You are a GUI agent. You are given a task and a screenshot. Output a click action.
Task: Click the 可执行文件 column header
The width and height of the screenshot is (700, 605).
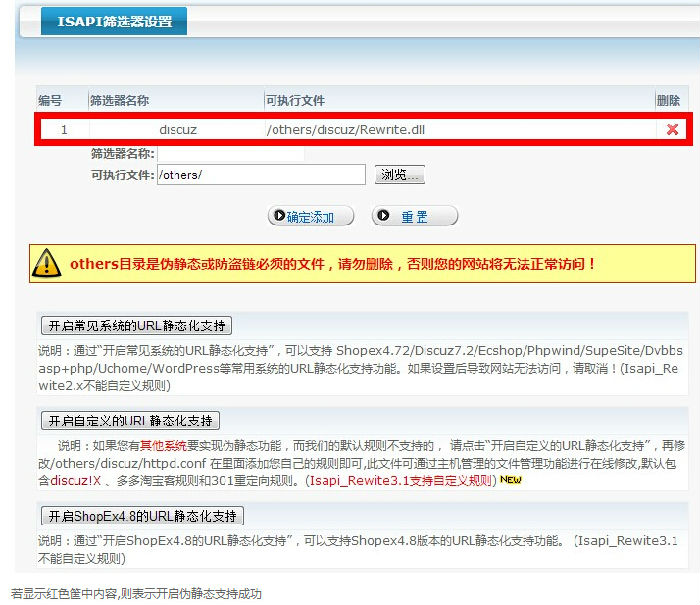point(295,101)
